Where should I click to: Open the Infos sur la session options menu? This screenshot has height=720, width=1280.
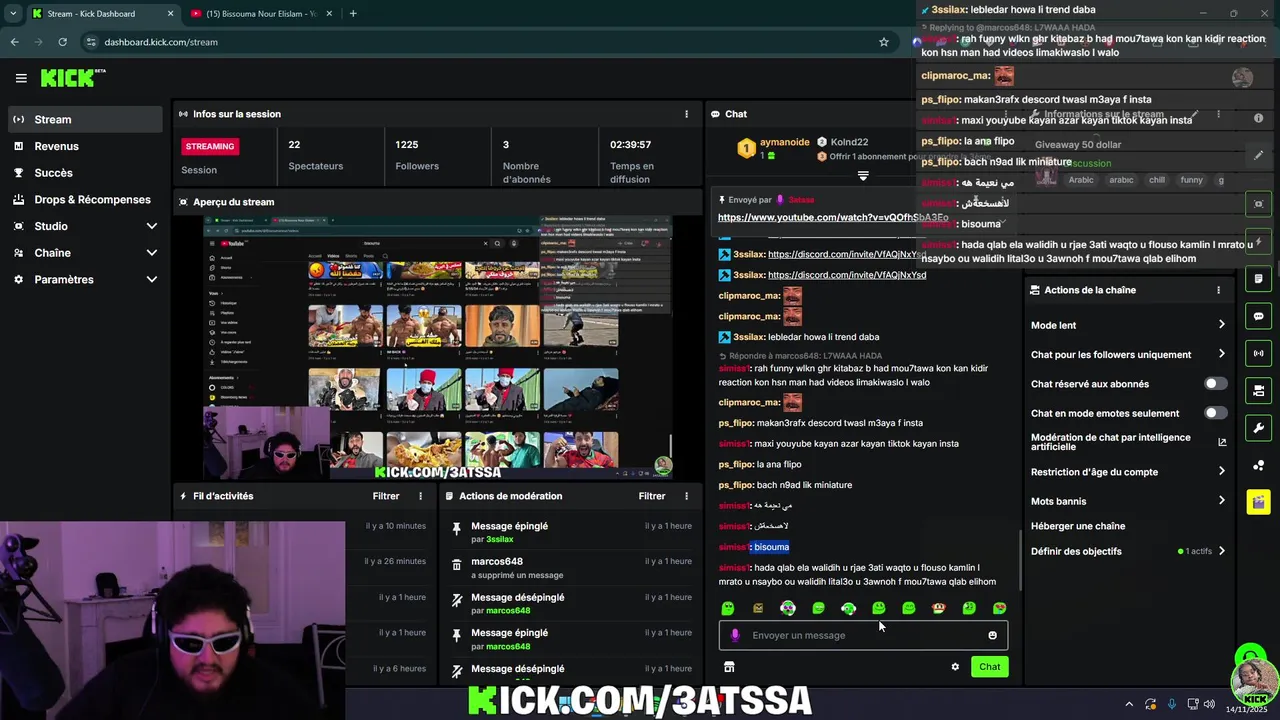[x=686, y=114]
